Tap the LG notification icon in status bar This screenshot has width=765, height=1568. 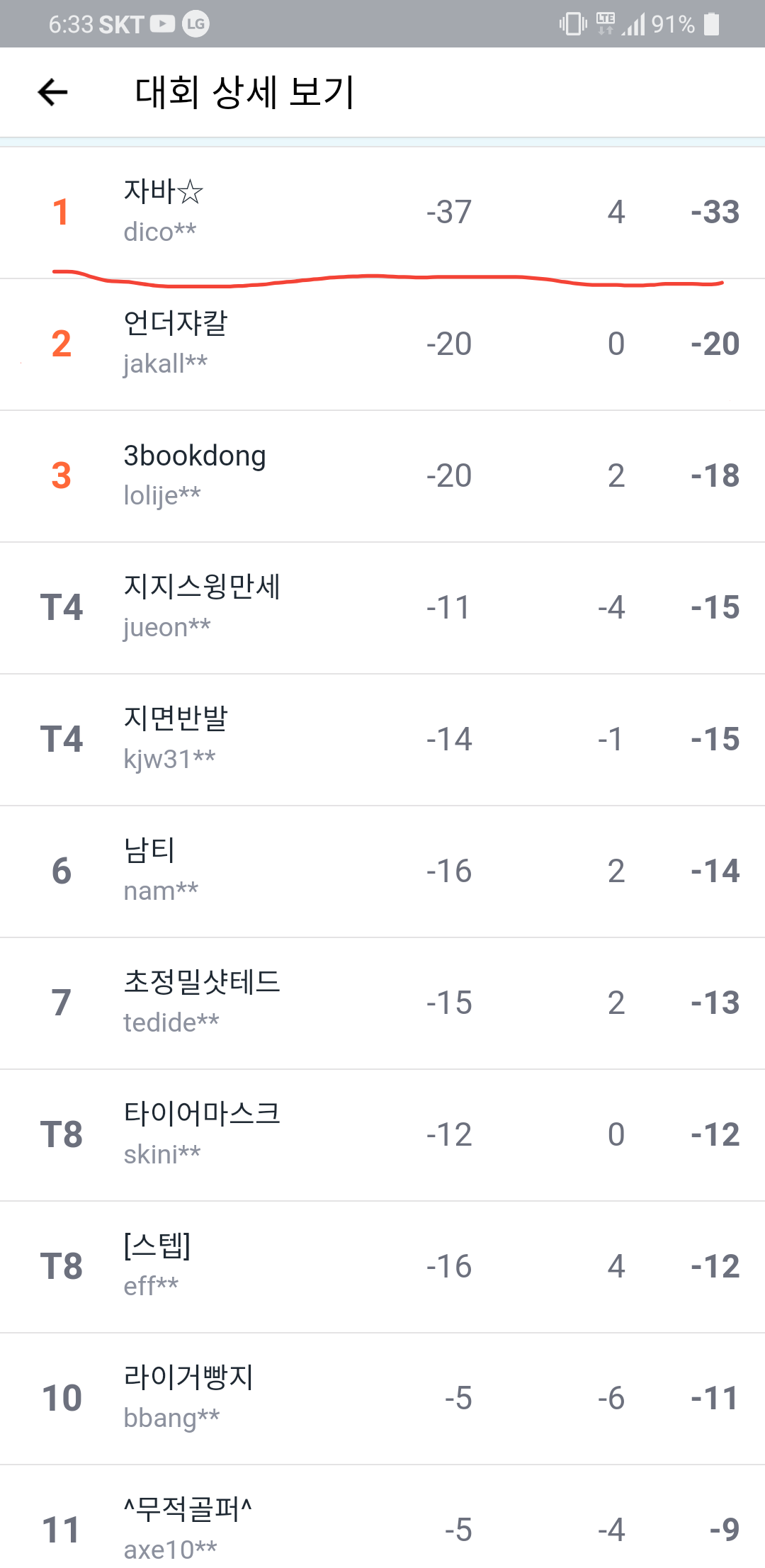click(195, 24)
